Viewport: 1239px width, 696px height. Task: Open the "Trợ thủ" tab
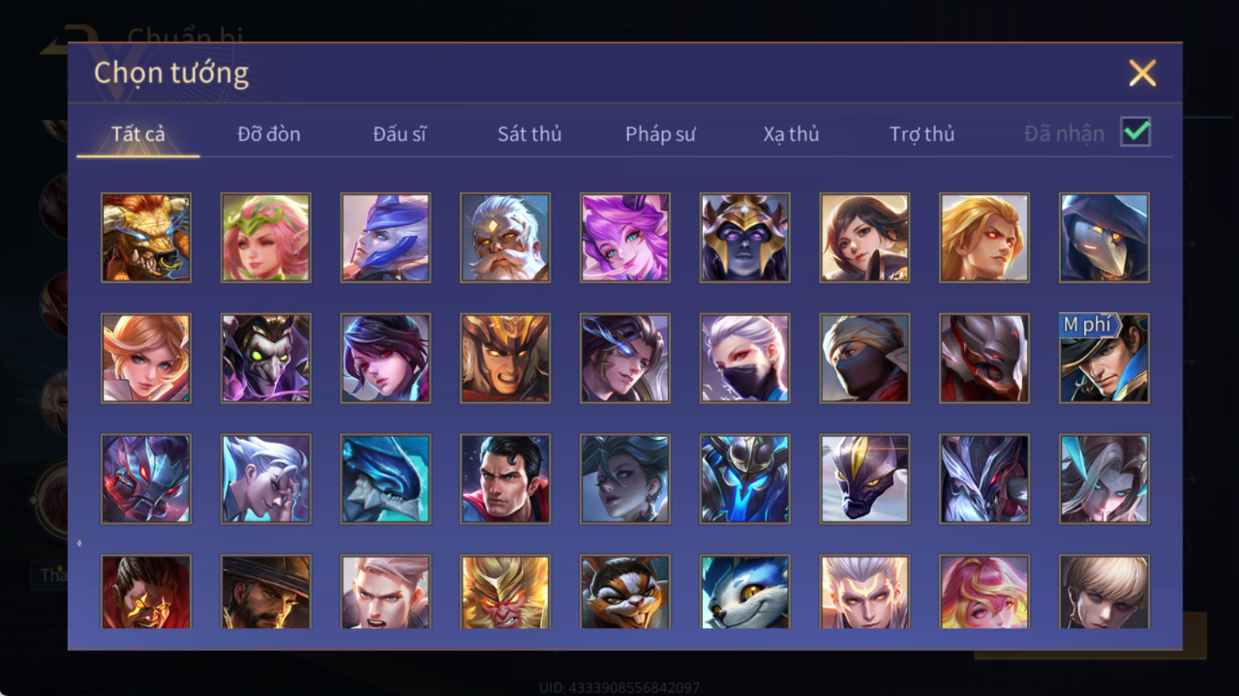[x=922, y=134]
